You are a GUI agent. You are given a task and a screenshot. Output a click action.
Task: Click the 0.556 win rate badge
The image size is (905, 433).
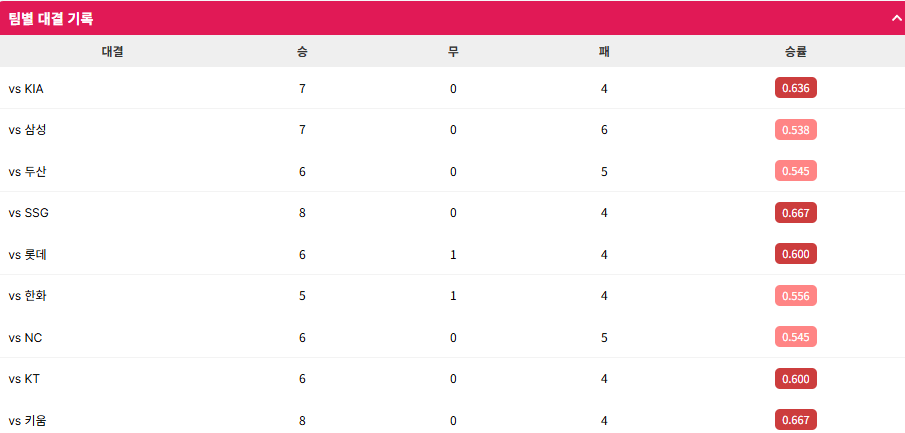(x=795, y=296)
